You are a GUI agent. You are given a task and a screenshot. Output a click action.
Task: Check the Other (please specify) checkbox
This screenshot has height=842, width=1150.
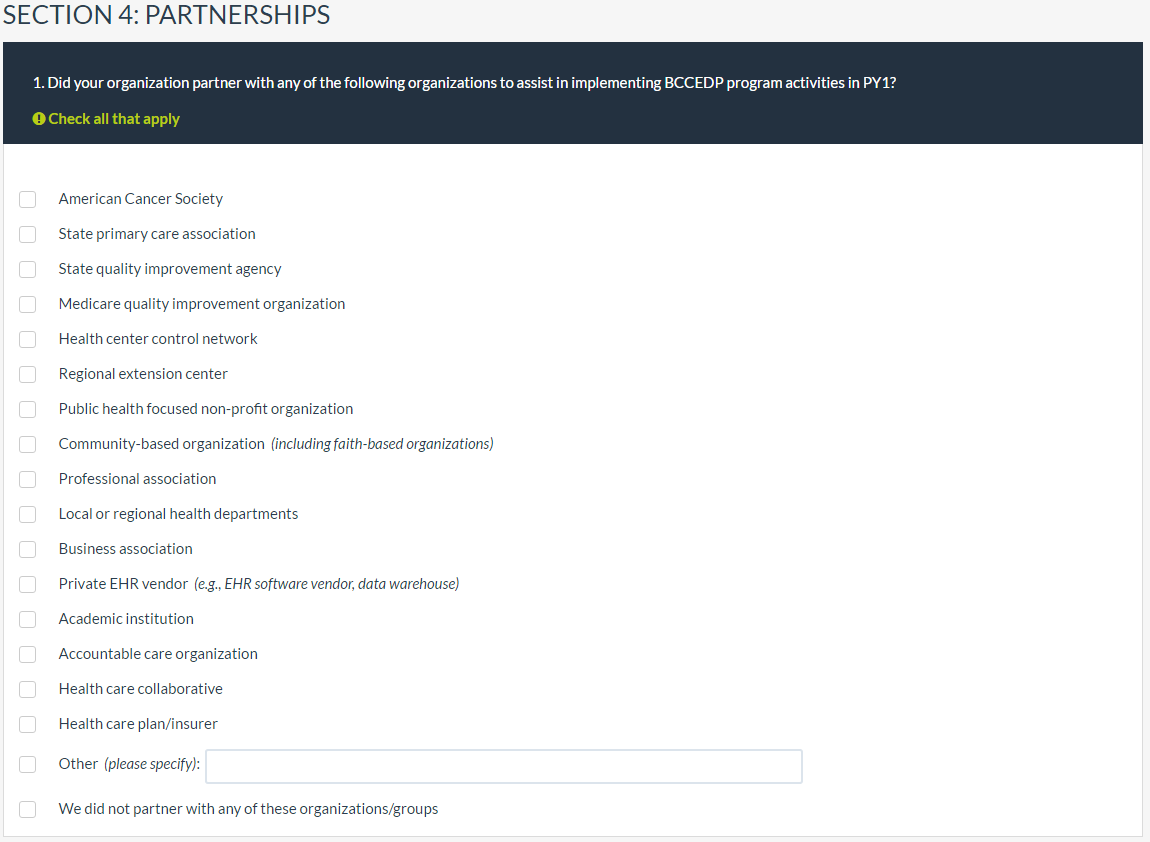pyautogui.click(x=28, y=764)
